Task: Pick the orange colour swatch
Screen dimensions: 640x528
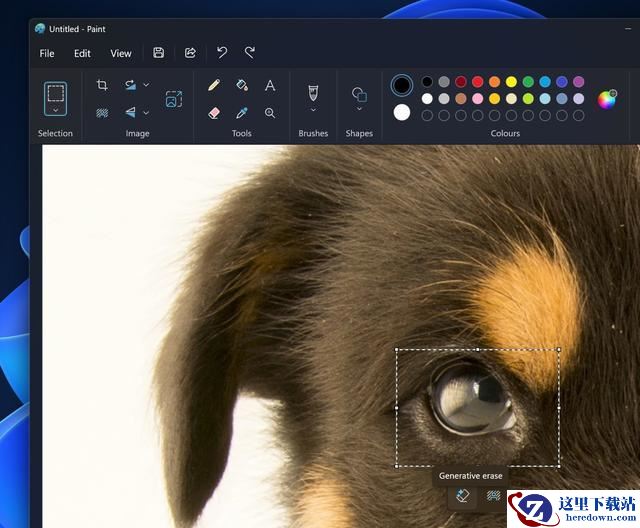Action: click(x=494, y=82)
